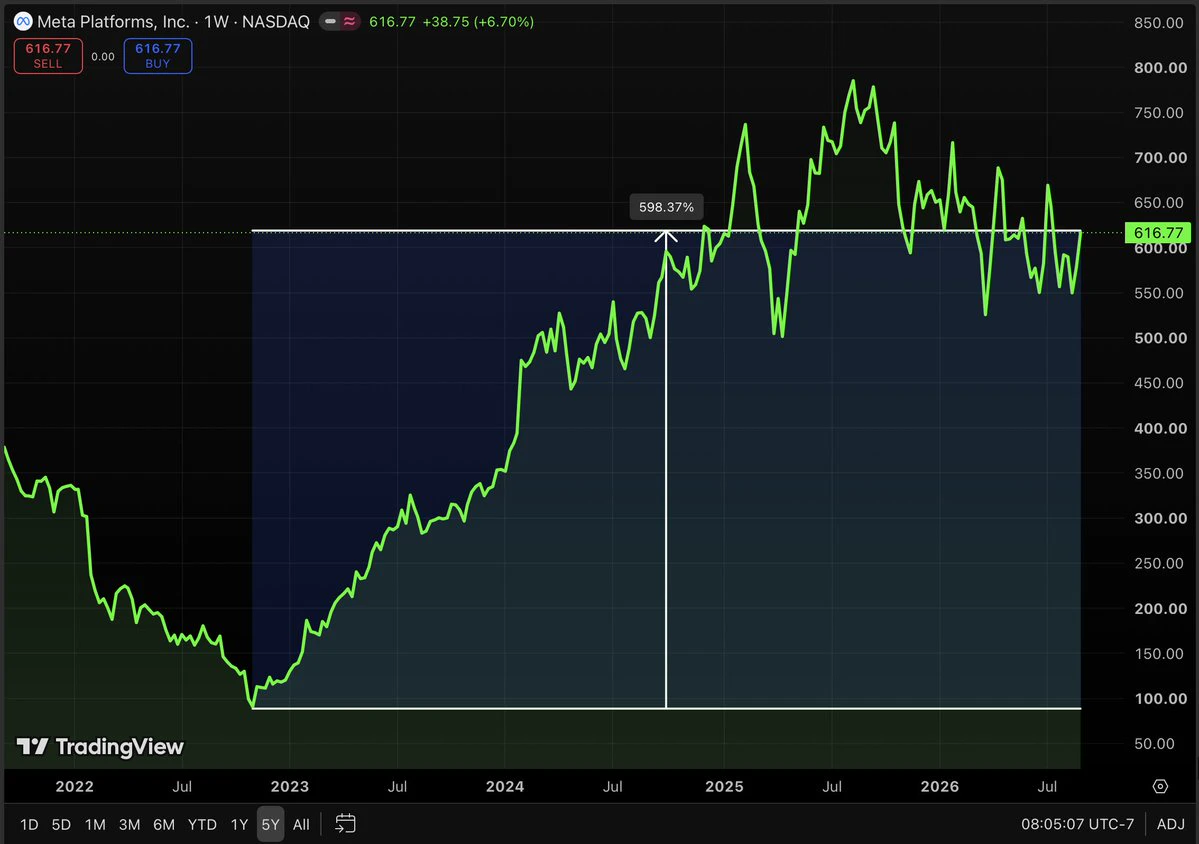This screenshot has height=844, width=1199.
Task: Click the 2024 label on time axis
Action: pos(505,787)
